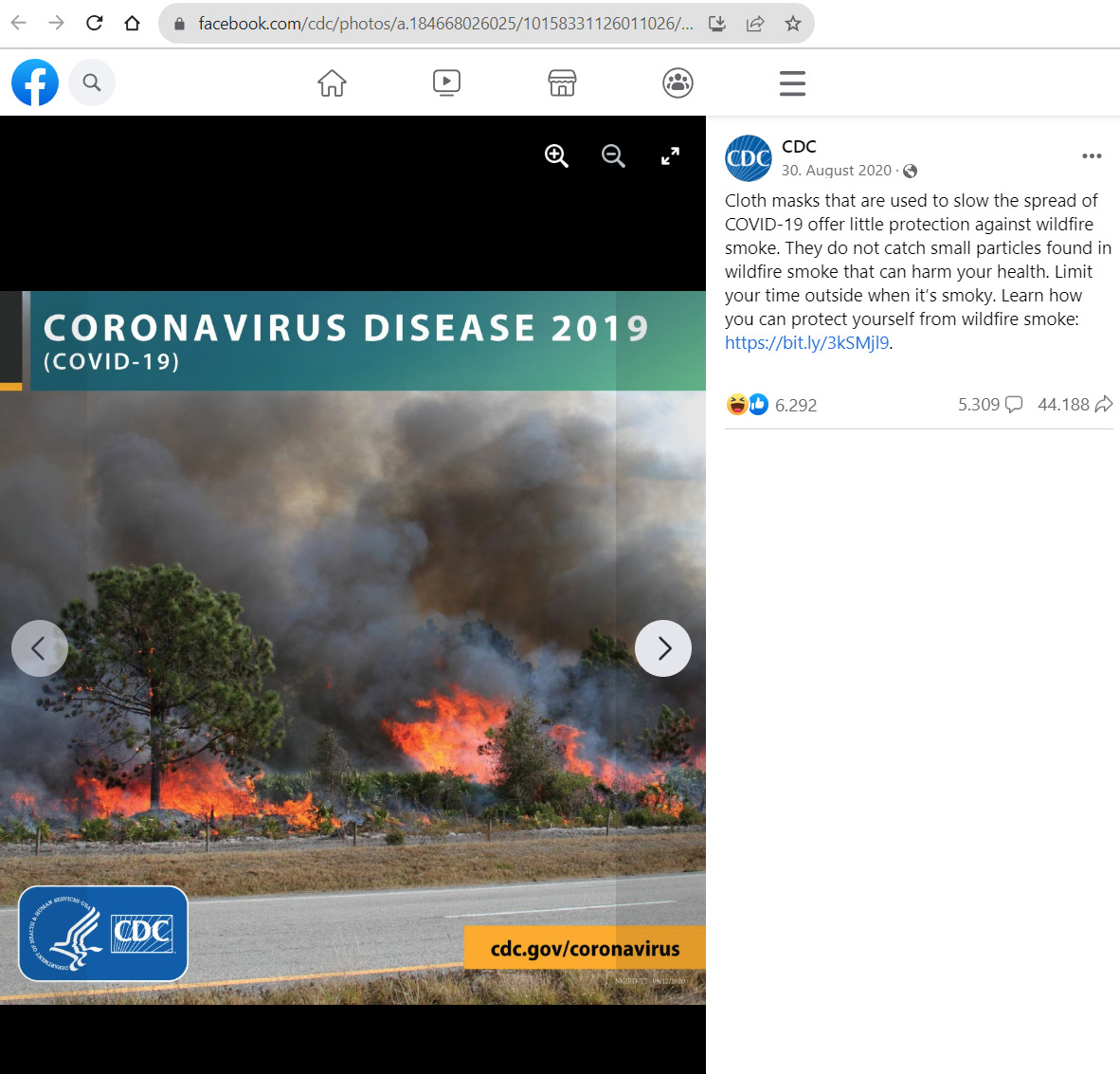Open the Facebook search icon
This screenshot has width=1120, height=1074.
tap(92, 83)
